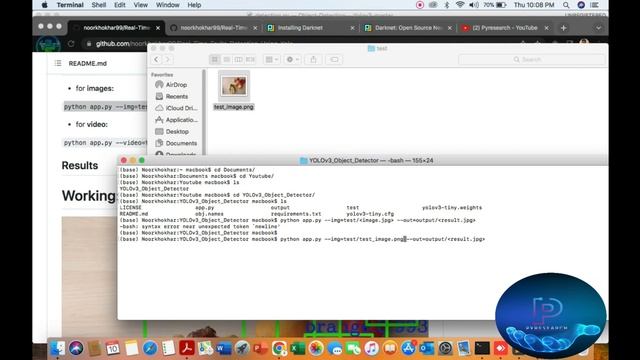Screen dimensions: 640x360
Task: Switch Finder to list view
Action: (x=227, y=60)
